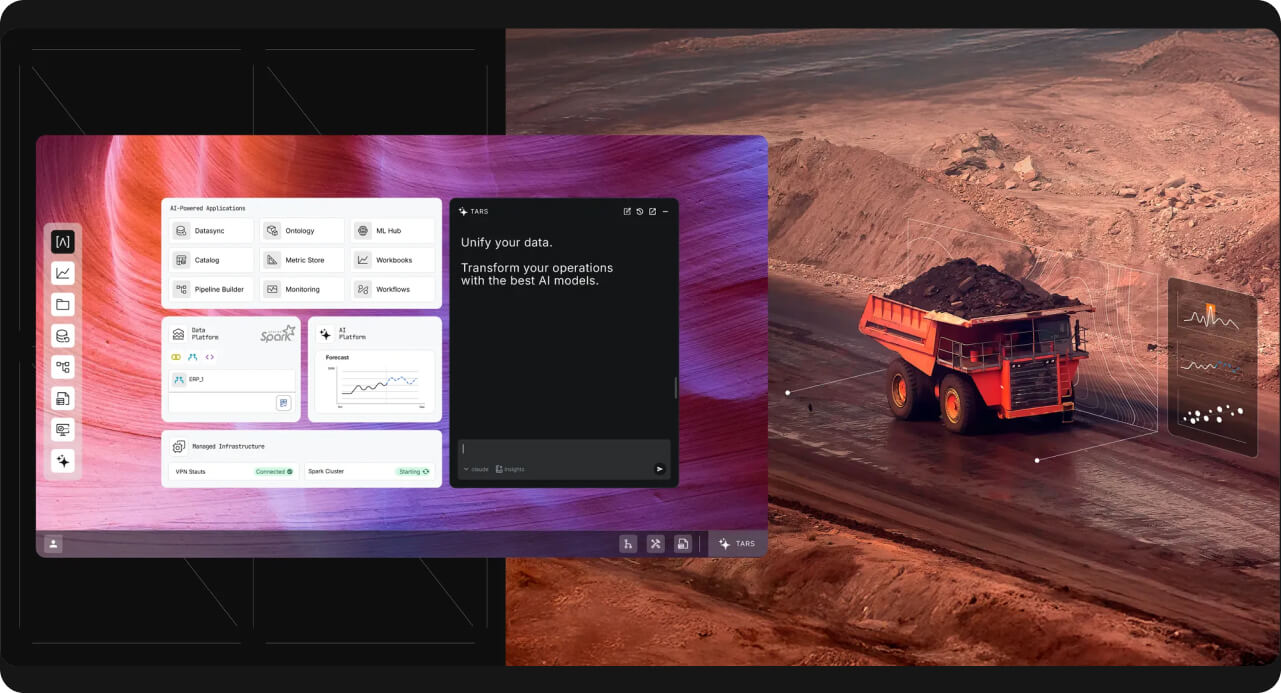The image size is (1281, 693).
Task: Click the blue icon button in Data Platform input
Action: pyautogui.click(x=284, y=403)
